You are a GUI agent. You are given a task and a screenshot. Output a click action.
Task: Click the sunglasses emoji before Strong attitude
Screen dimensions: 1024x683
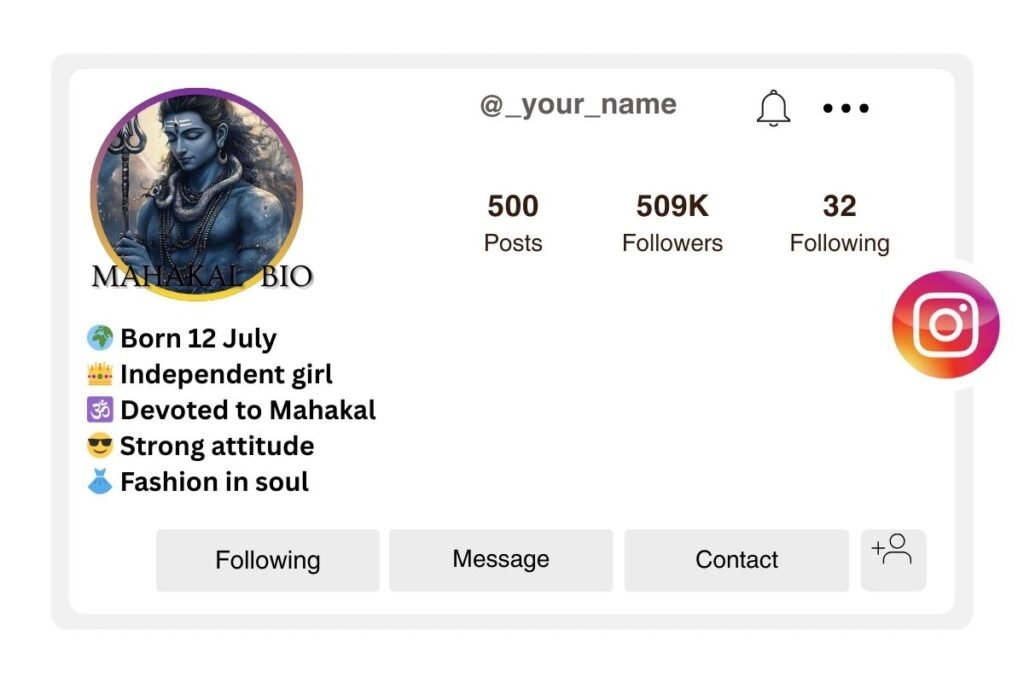point(99,446)
